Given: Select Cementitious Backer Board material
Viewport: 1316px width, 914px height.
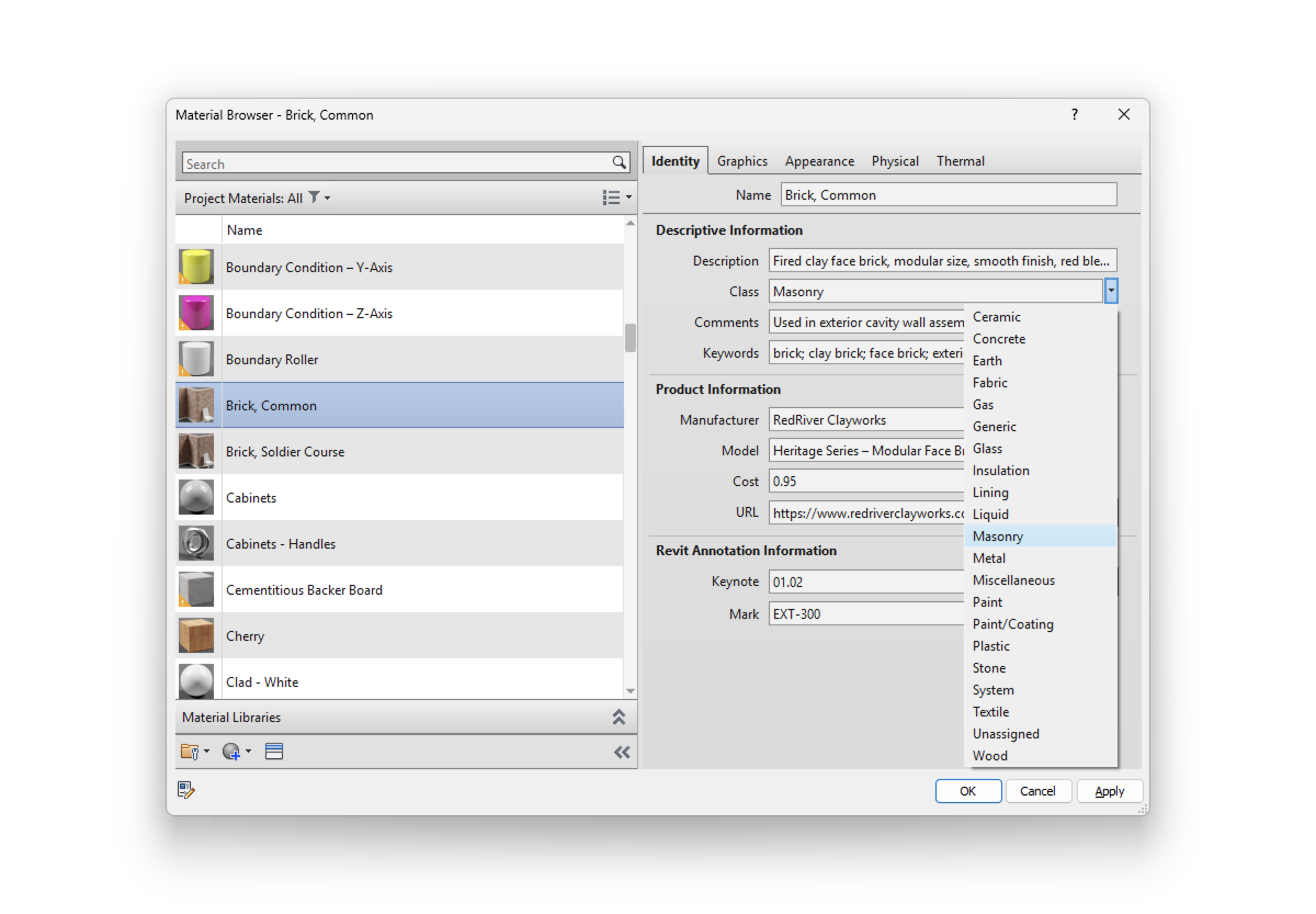Looking at the screenshot, I should click(x=399, y=589).
